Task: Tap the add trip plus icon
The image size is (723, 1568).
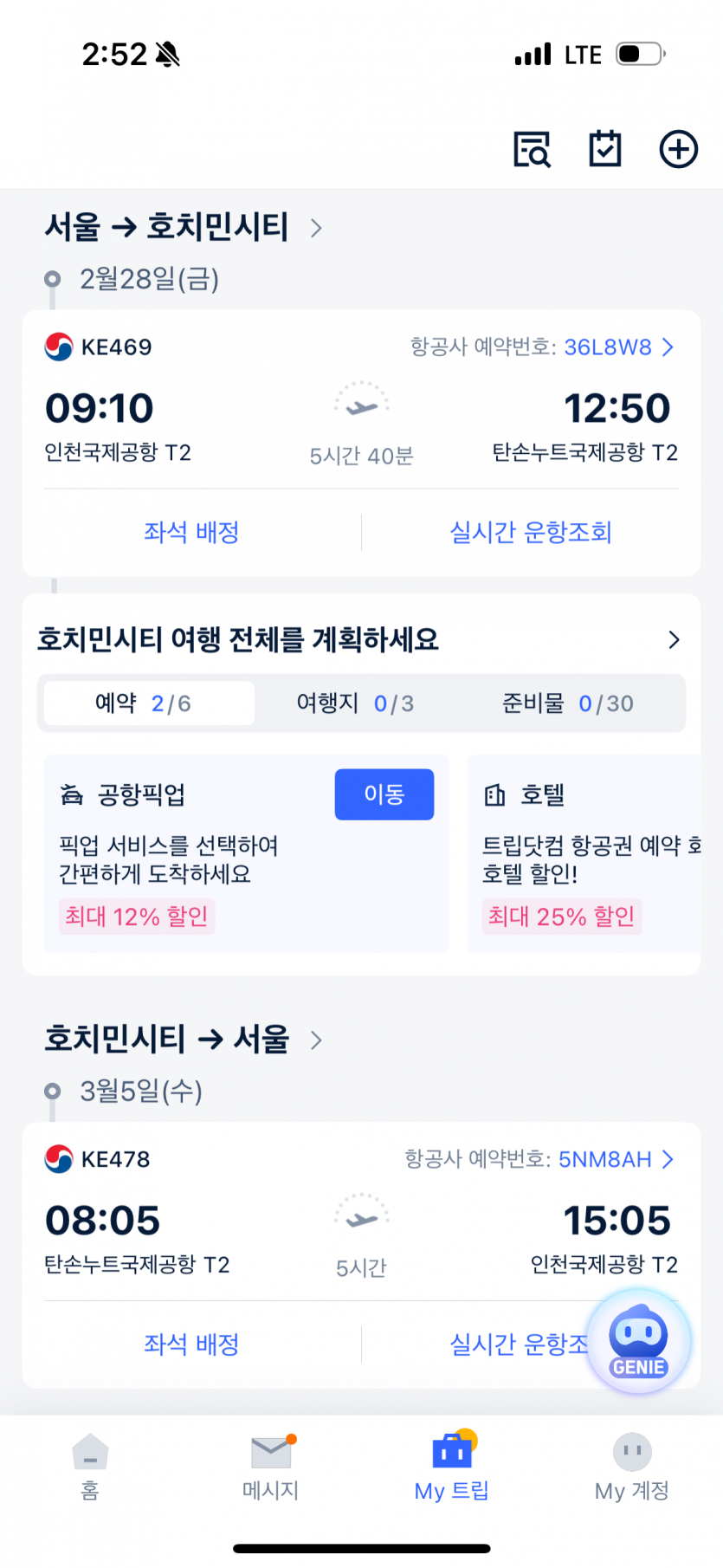Action: [678, 149]
